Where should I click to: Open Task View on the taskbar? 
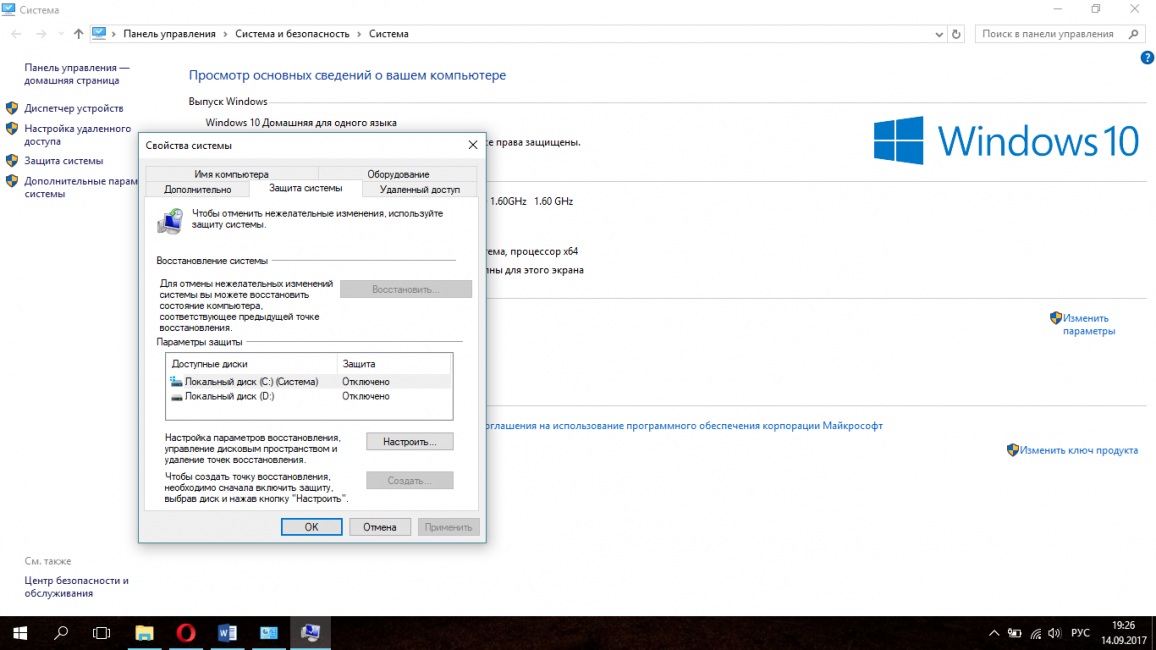(x=102, y=633)
